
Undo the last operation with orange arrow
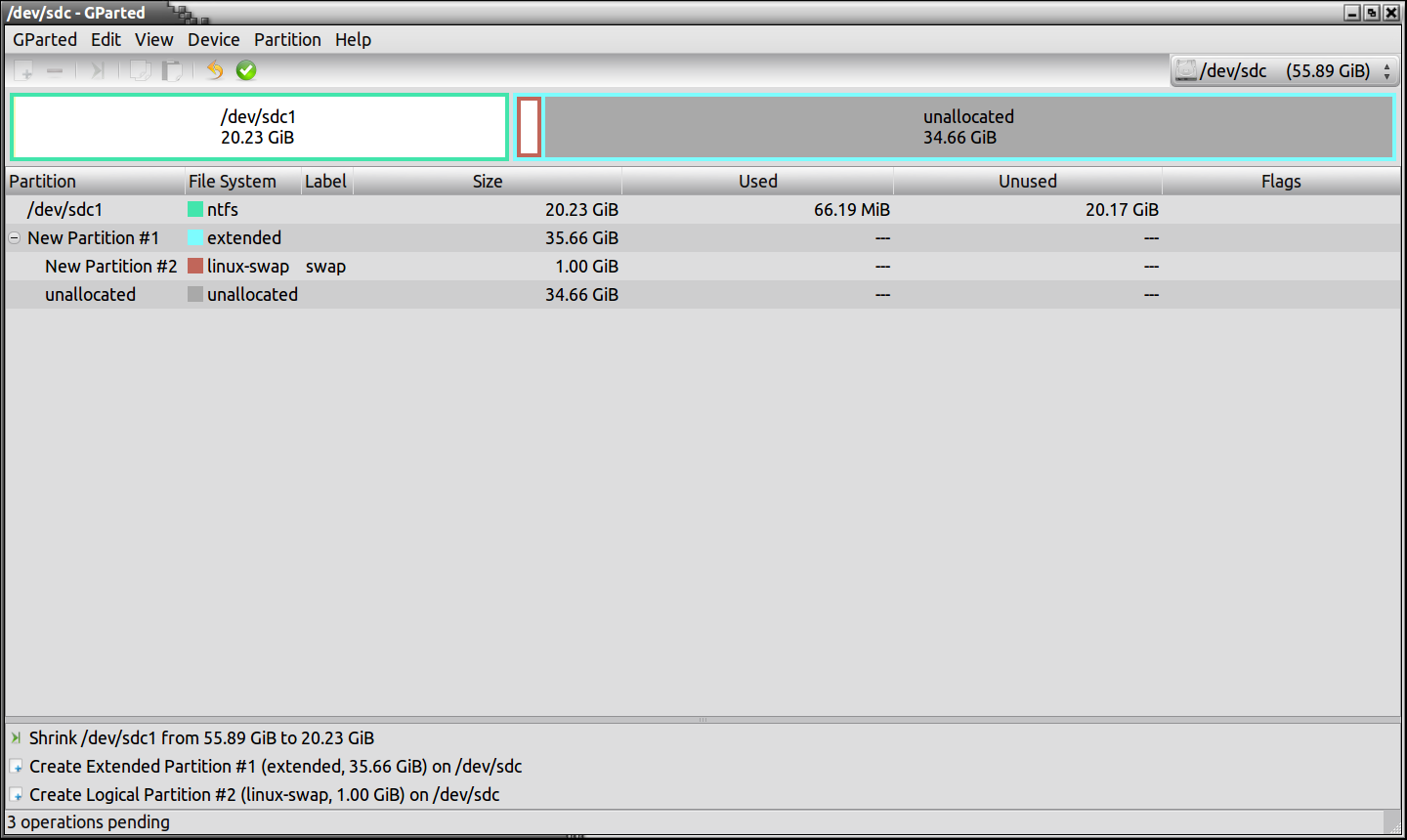coord(215,70)
